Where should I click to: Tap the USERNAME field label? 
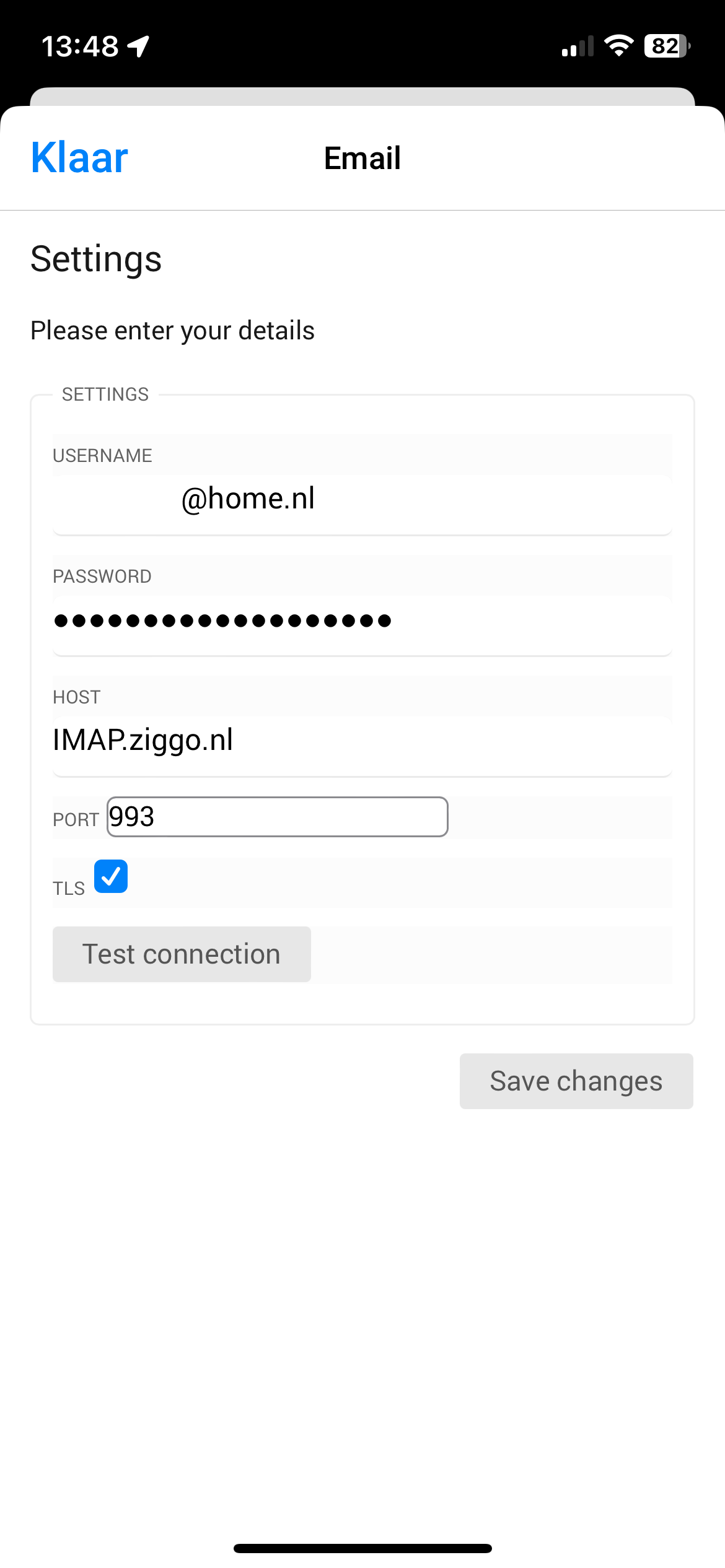tap(102, 456)
